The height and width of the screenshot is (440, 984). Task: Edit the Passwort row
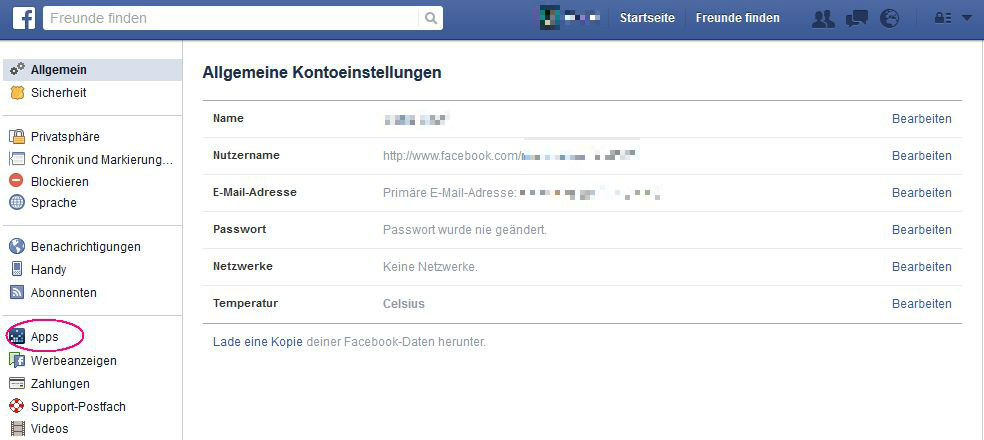921,230
